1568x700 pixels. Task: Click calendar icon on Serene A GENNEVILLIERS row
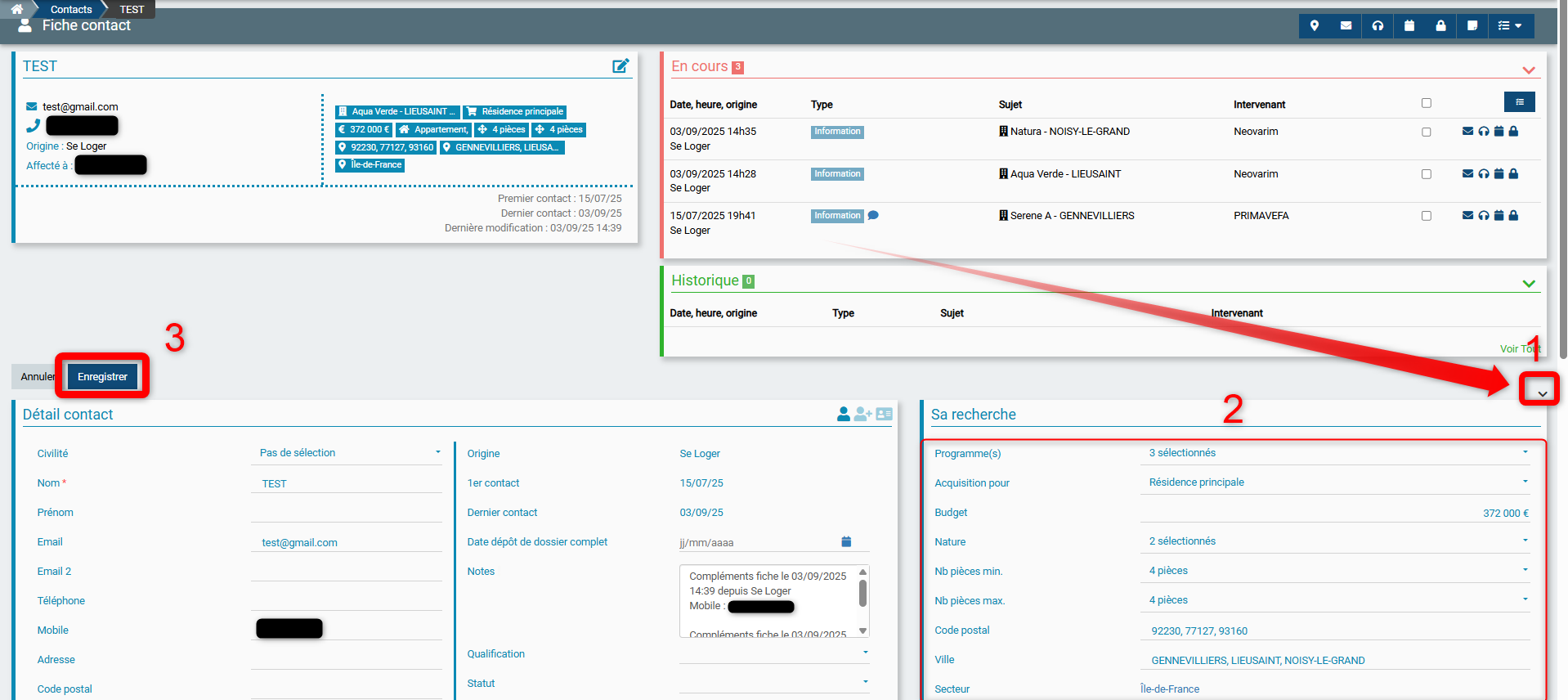pos(1499,216)
